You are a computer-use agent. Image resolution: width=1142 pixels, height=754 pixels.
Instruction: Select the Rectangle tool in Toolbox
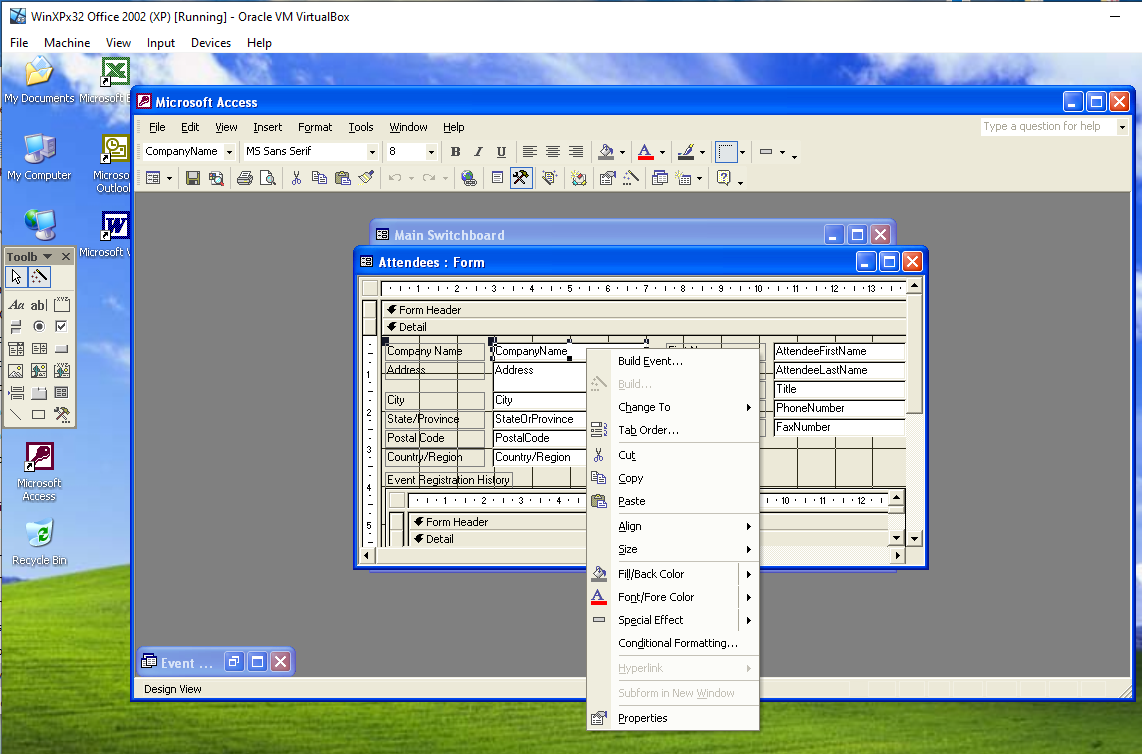tap(39, 415)
